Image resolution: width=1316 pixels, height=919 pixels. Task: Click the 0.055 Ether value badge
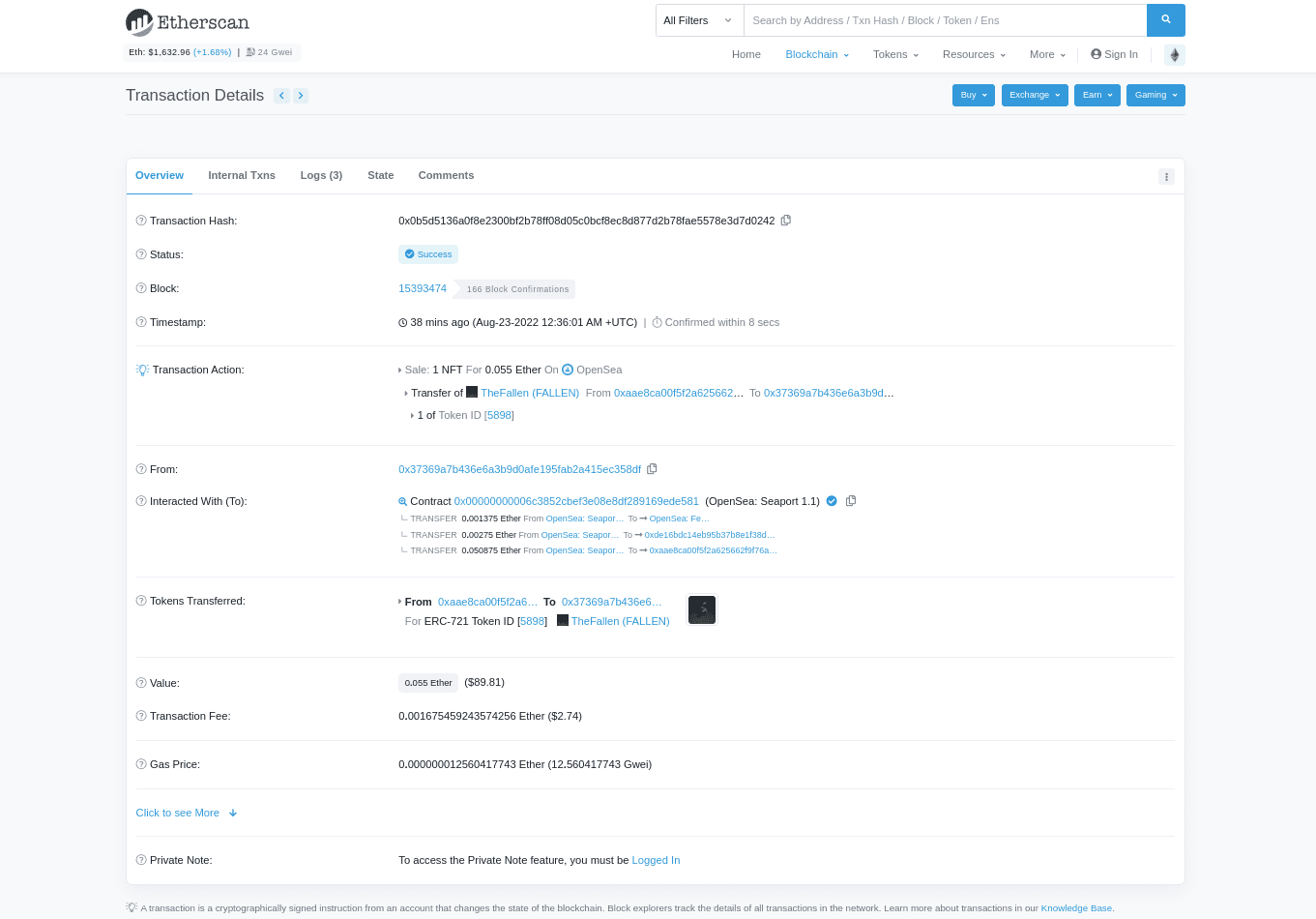[x=428, y=683]
